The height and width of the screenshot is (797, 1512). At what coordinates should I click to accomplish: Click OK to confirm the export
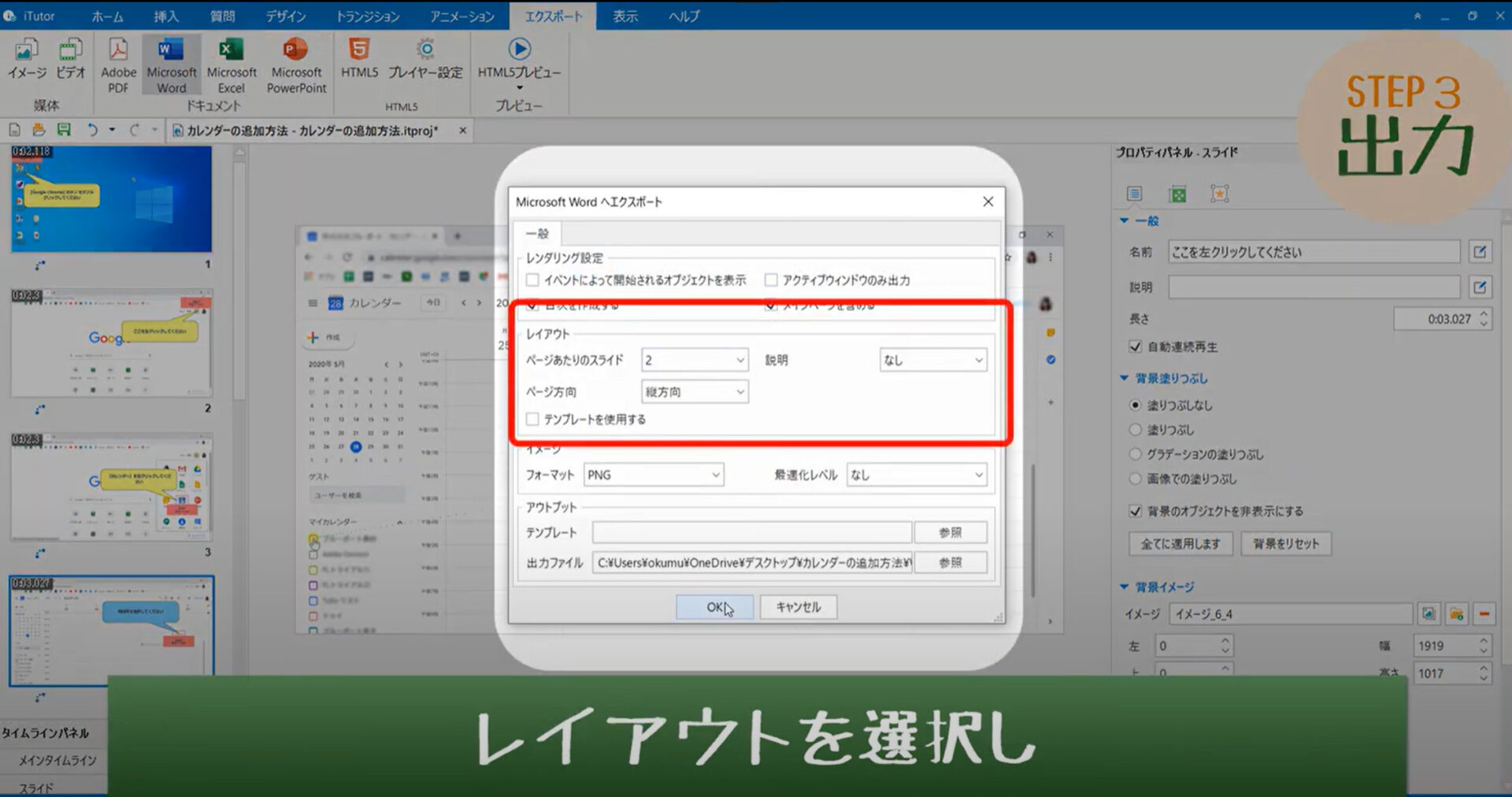pos(713,606)
